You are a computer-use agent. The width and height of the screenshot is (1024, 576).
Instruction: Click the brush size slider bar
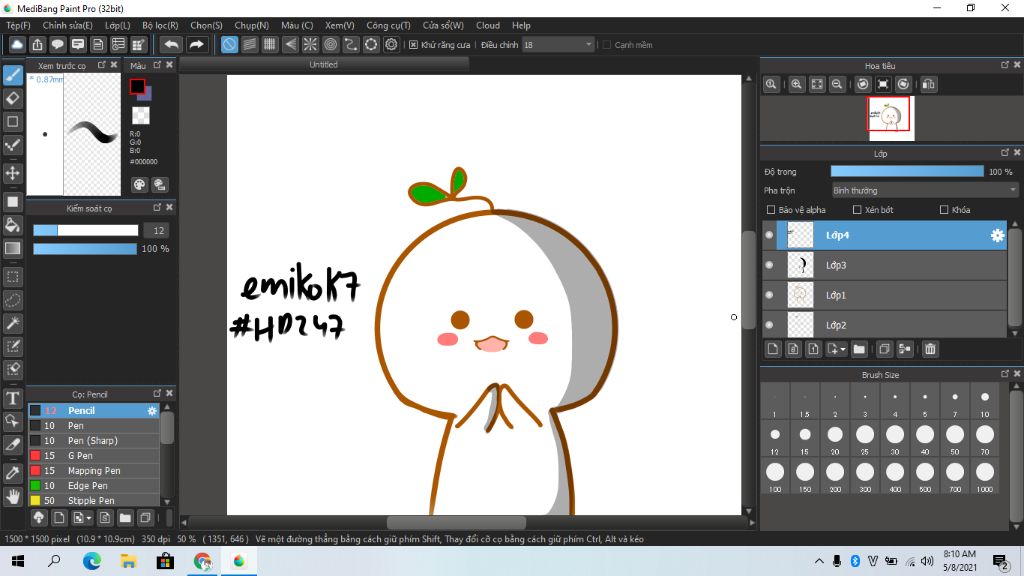click(x=86, y=231)
